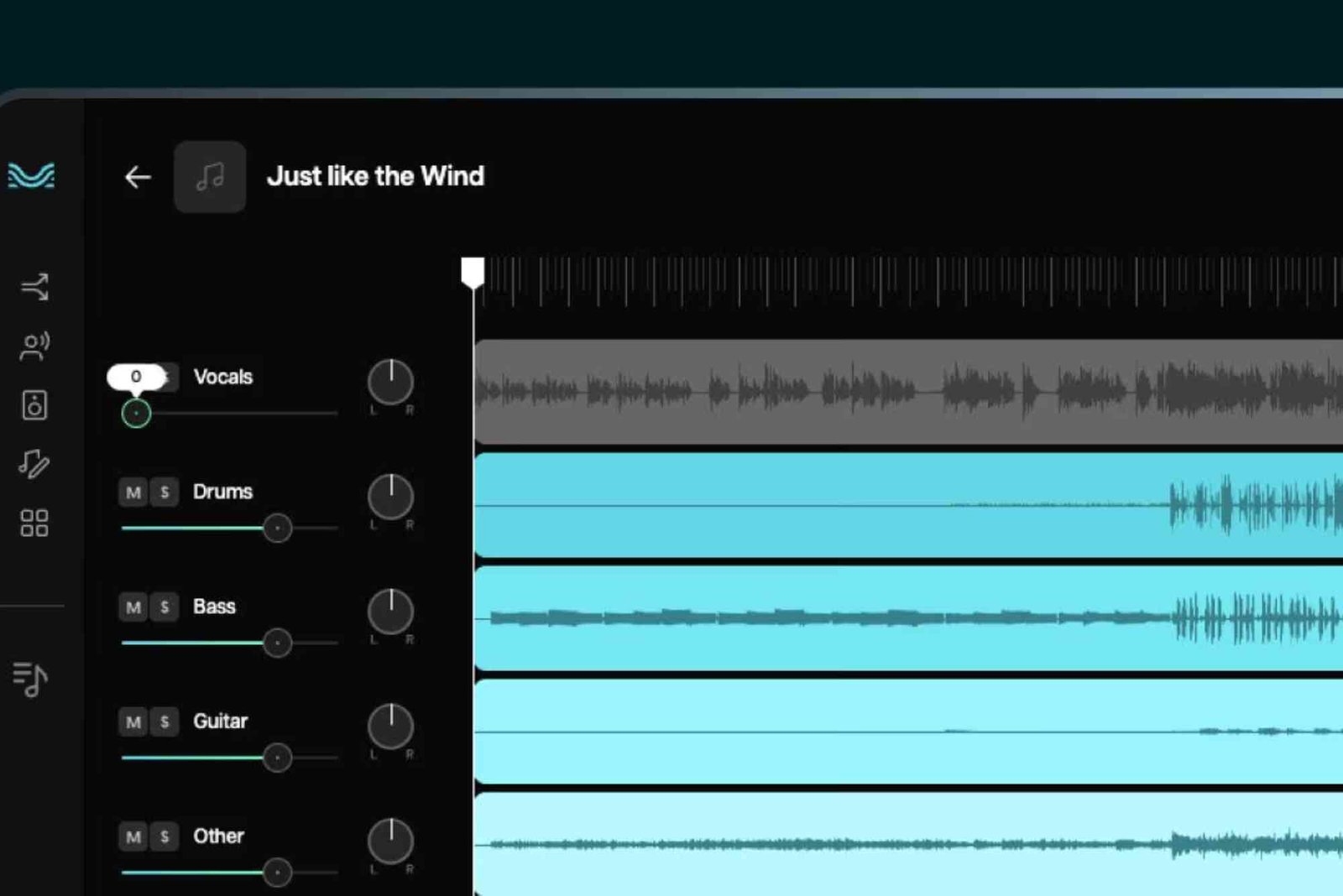Open the music note with pencil icon
The width and height of the screenshot is (1343, 896).
(x=34, y=464)
